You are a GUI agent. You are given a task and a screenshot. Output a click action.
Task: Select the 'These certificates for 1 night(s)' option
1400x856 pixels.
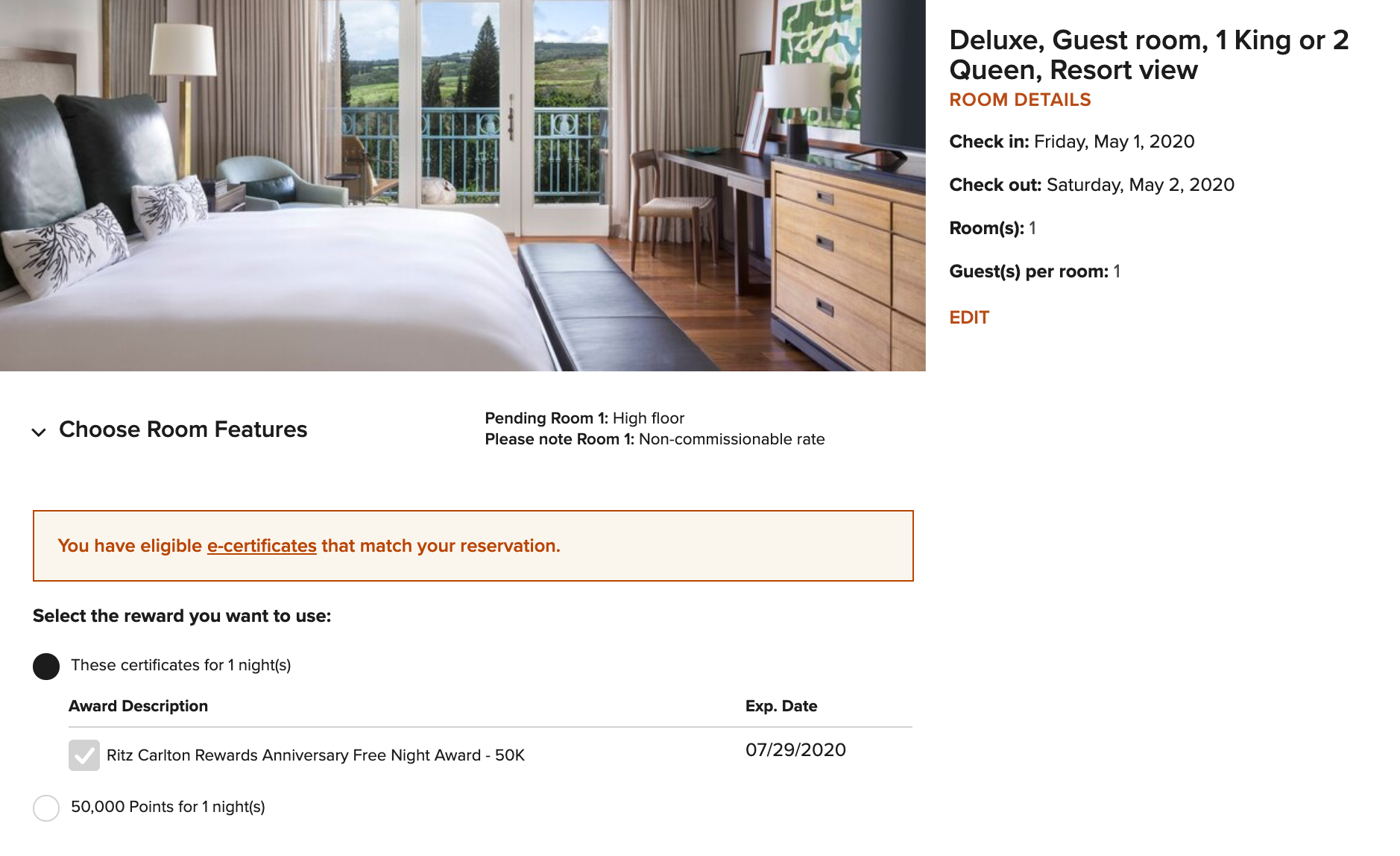click(45, 666)
